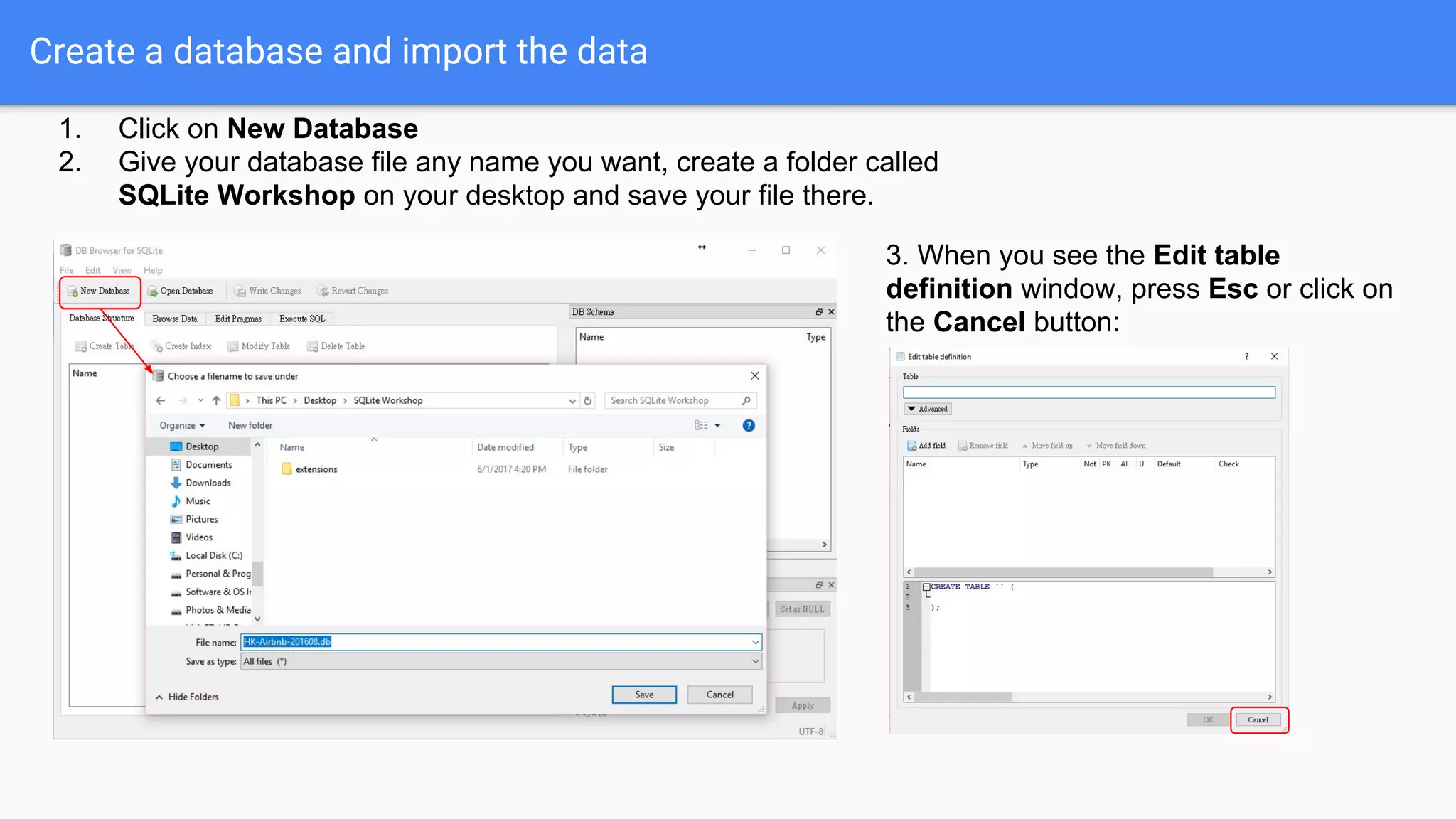The height and width of the screenshot is (819, 1456).
Task: Click Cancel in the save dialog
Action: click(x=719, y=695)
